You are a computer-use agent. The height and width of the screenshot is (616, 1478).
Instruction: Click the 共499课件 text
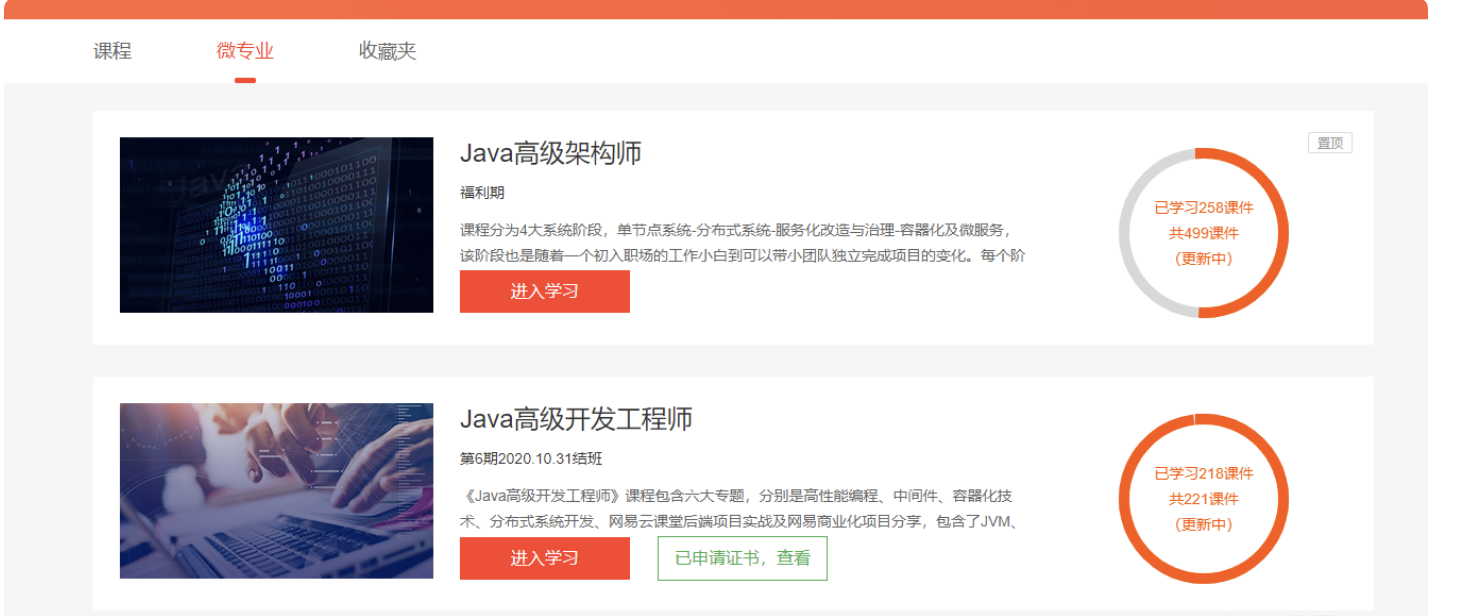point(1204,233)
